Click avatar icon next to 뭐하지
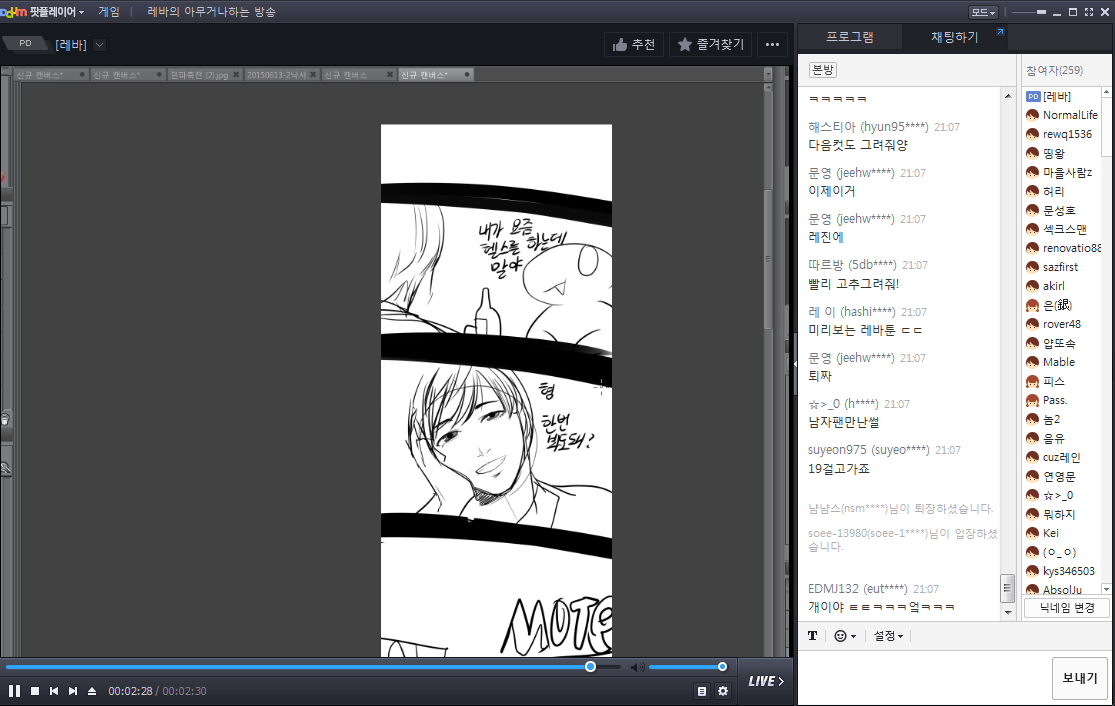Viewport: 1115px width, 706px height. click(x=1033, y=514)
